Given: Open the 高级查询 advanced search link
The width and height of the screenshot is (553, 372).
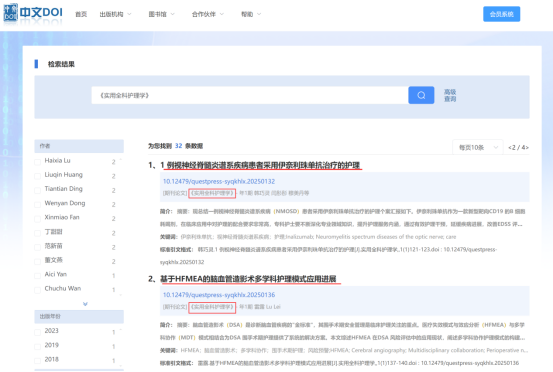Looking at the screenshot, I should coord(450,95).
